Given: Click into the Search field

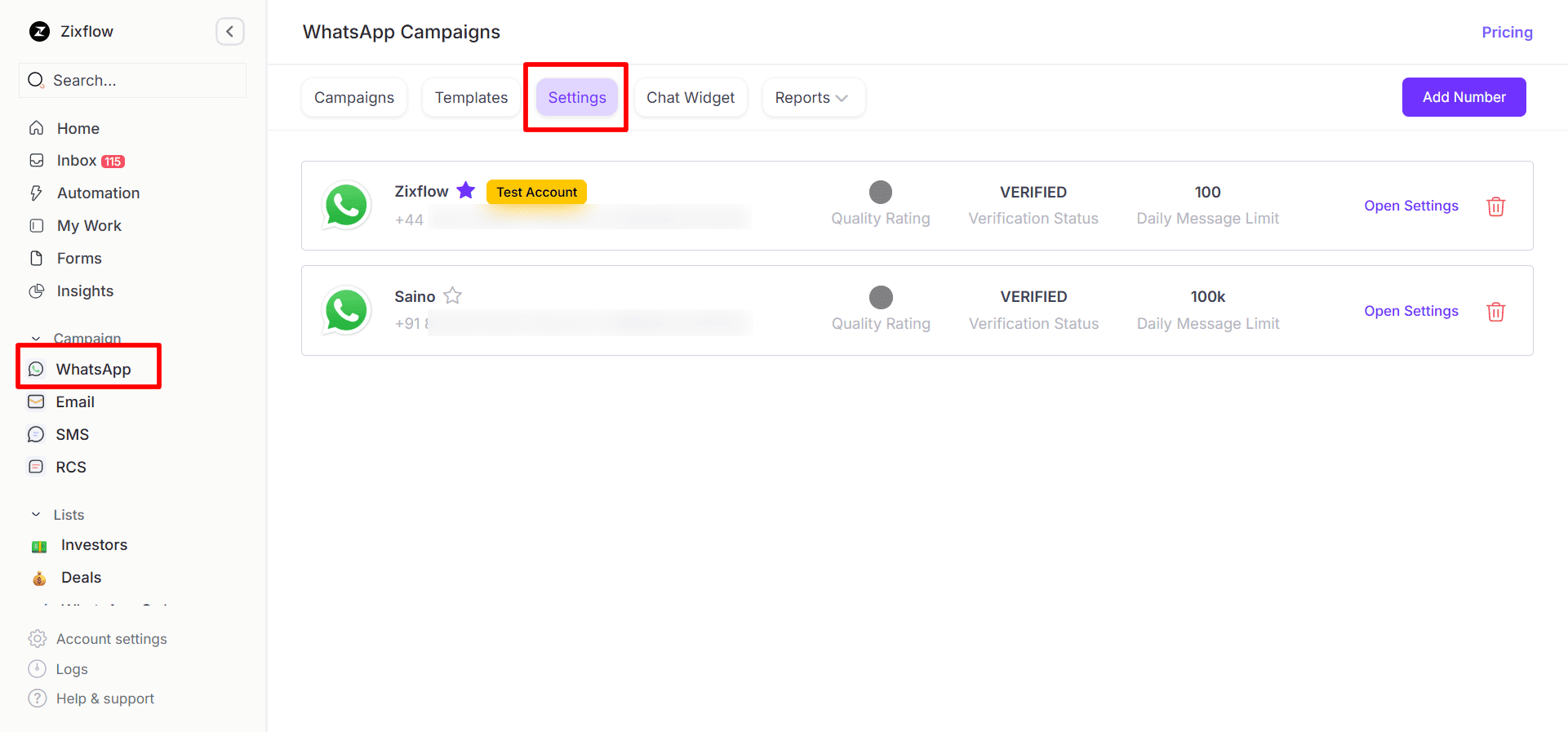Looking at the screenshot, I should (x=132, y=80).
